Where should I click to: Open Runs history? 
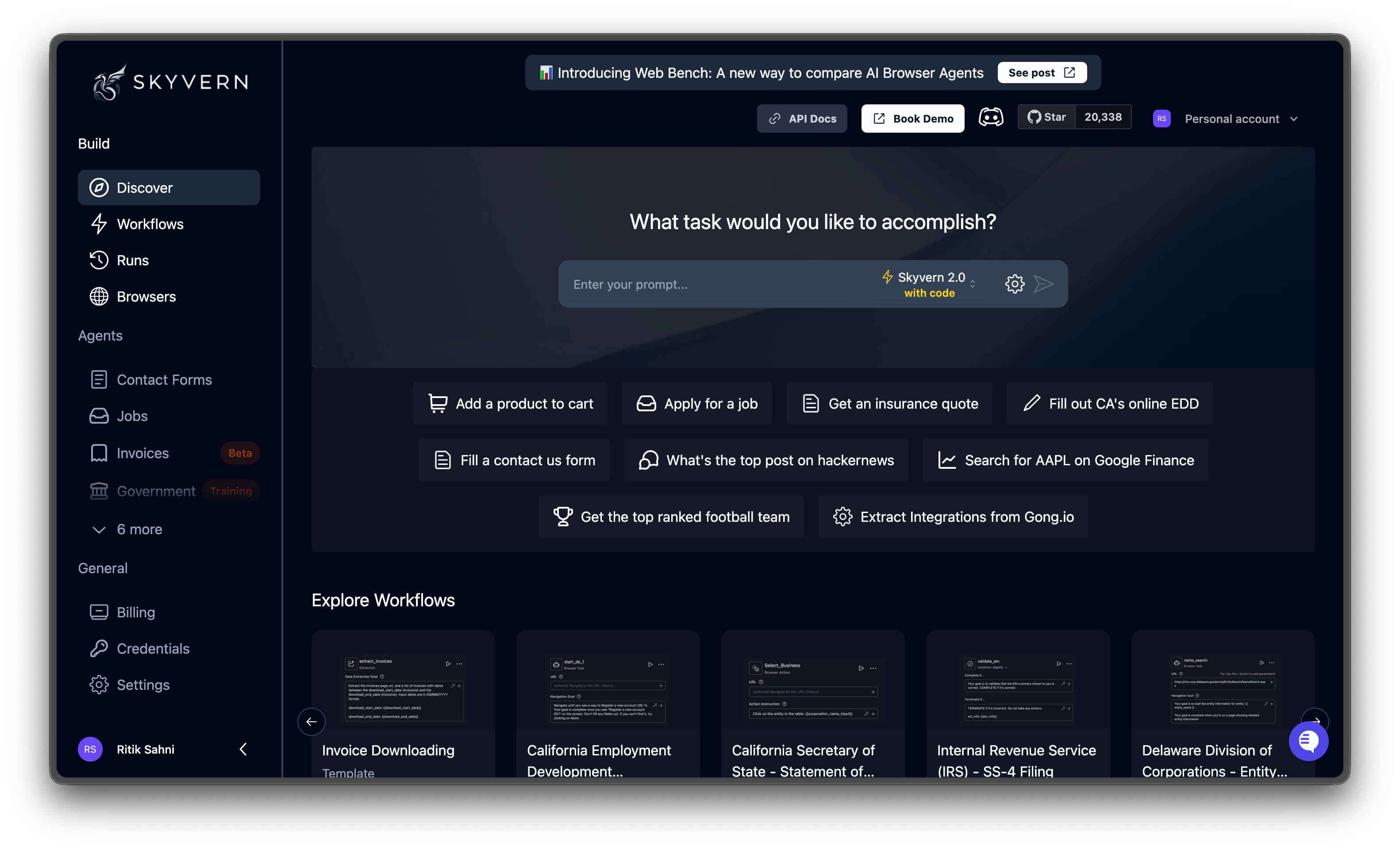[x=169, y=260]
